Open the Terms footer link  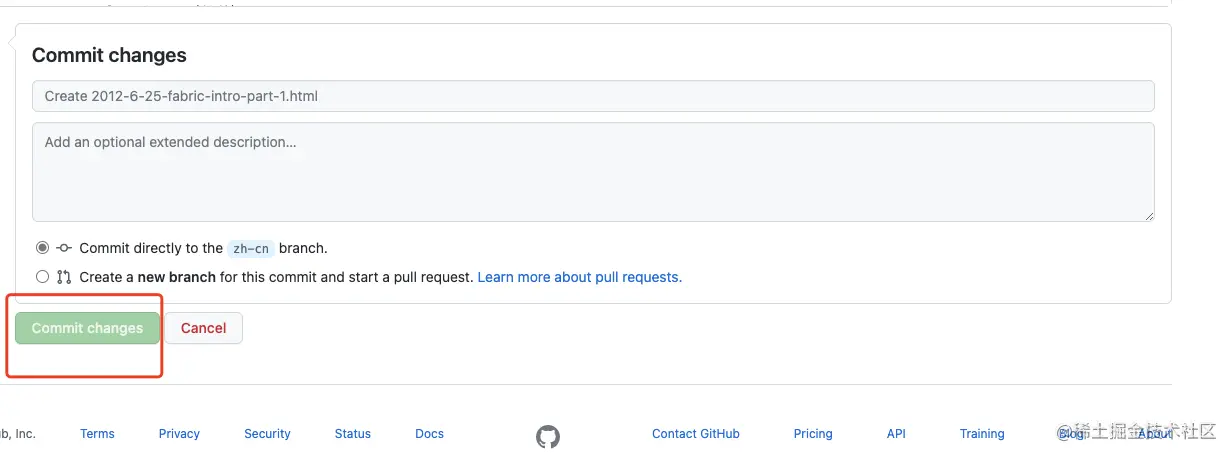[x=97, y=434]
